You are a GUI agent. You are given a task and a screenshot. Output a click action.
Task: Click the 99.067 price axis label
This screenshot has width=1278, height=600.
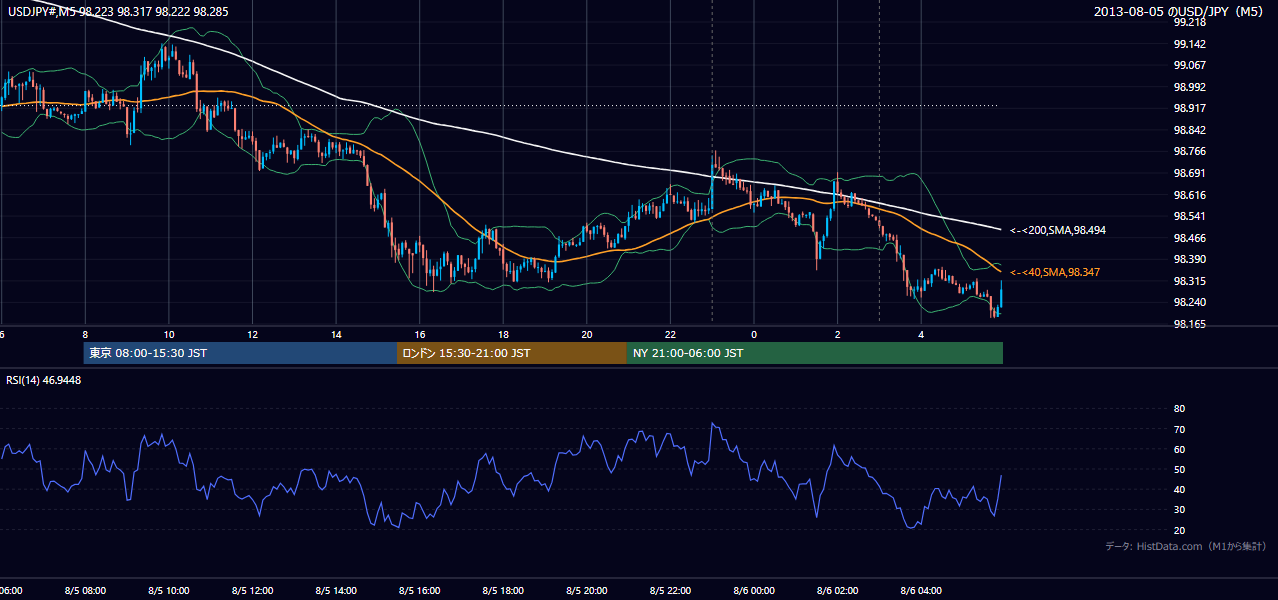(1189, 65)
